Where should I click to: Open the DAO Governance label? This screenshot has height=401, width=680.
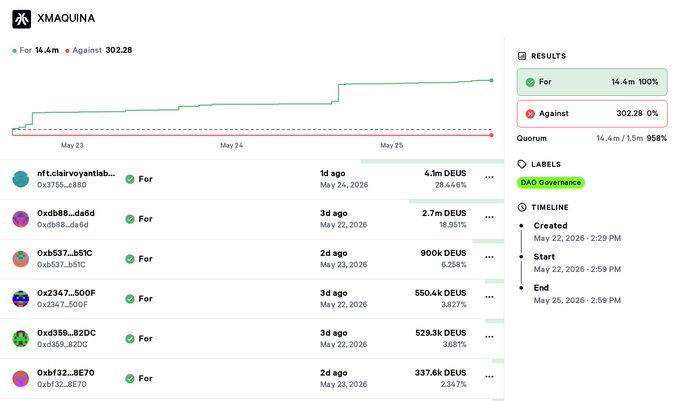[x=551, y=183]
